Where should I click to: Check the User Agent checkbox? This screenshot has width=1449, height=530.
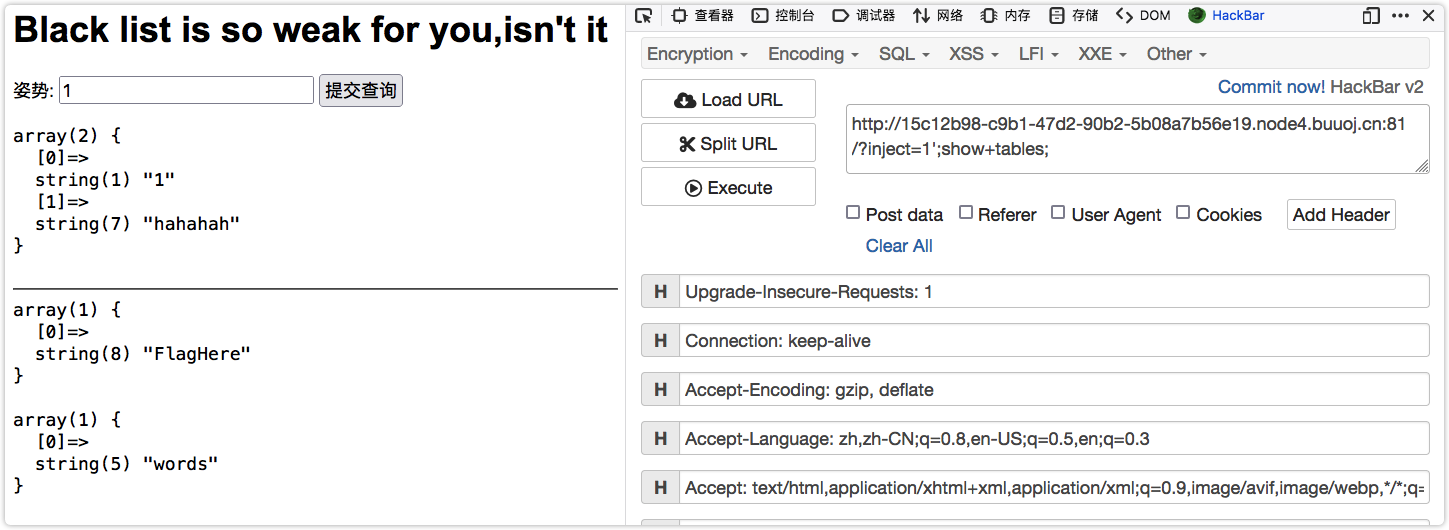point(1058,213)
